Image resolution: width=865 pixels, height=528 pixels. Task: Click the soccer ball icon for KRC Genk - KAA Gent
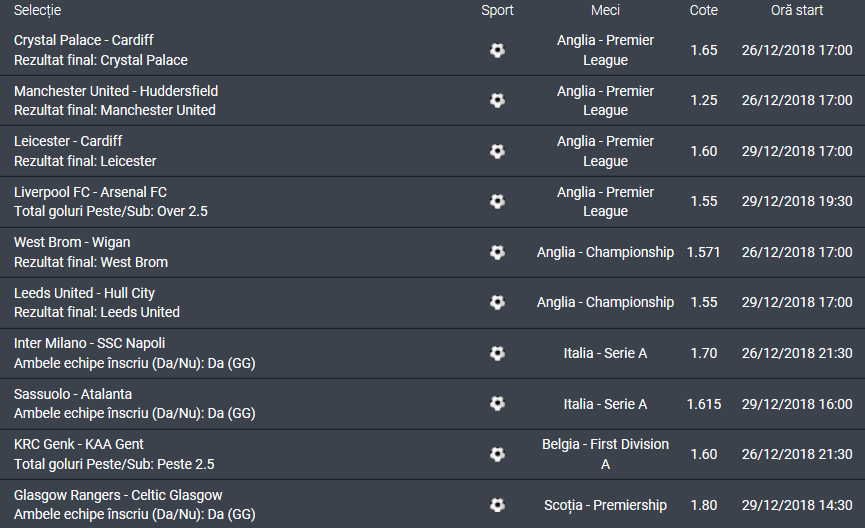click(497, 454)
